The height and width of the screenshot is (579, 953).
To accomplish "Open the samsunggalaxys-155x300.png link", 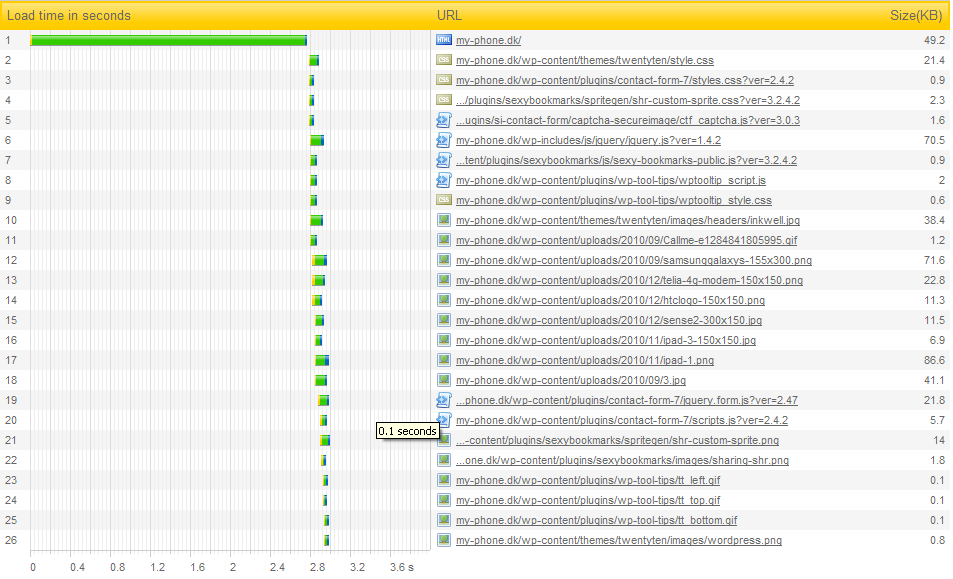I will click(x=634, y=261).
